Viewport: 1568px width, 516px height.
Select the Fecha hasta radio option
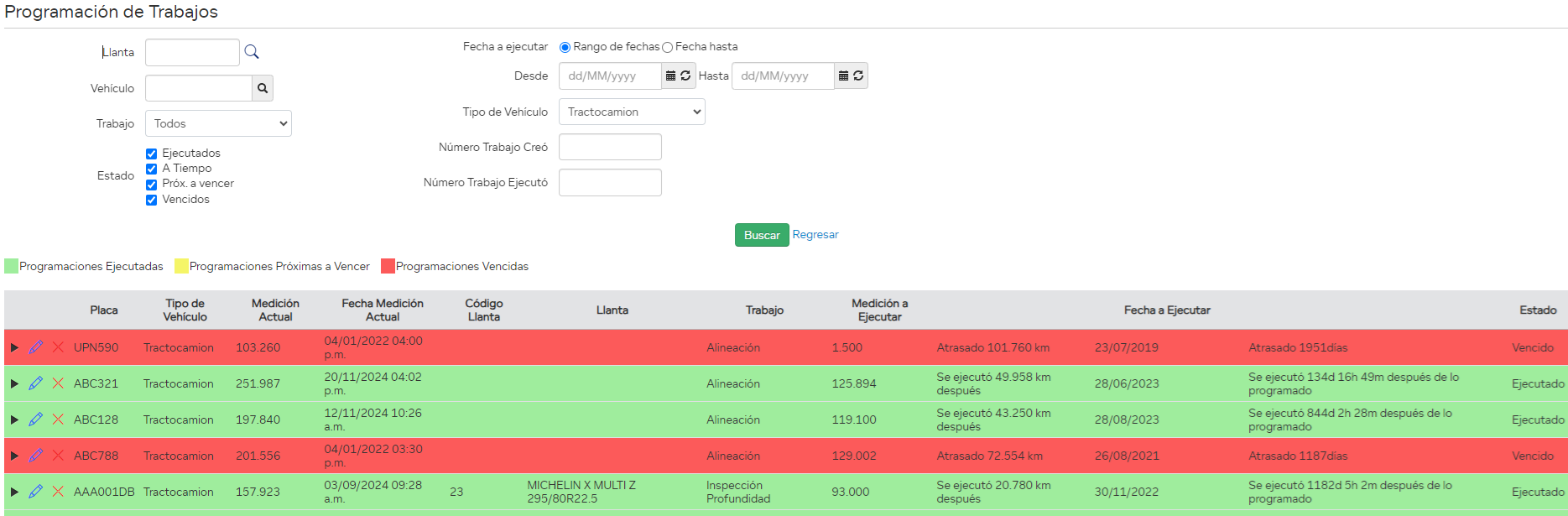point(668,48)
